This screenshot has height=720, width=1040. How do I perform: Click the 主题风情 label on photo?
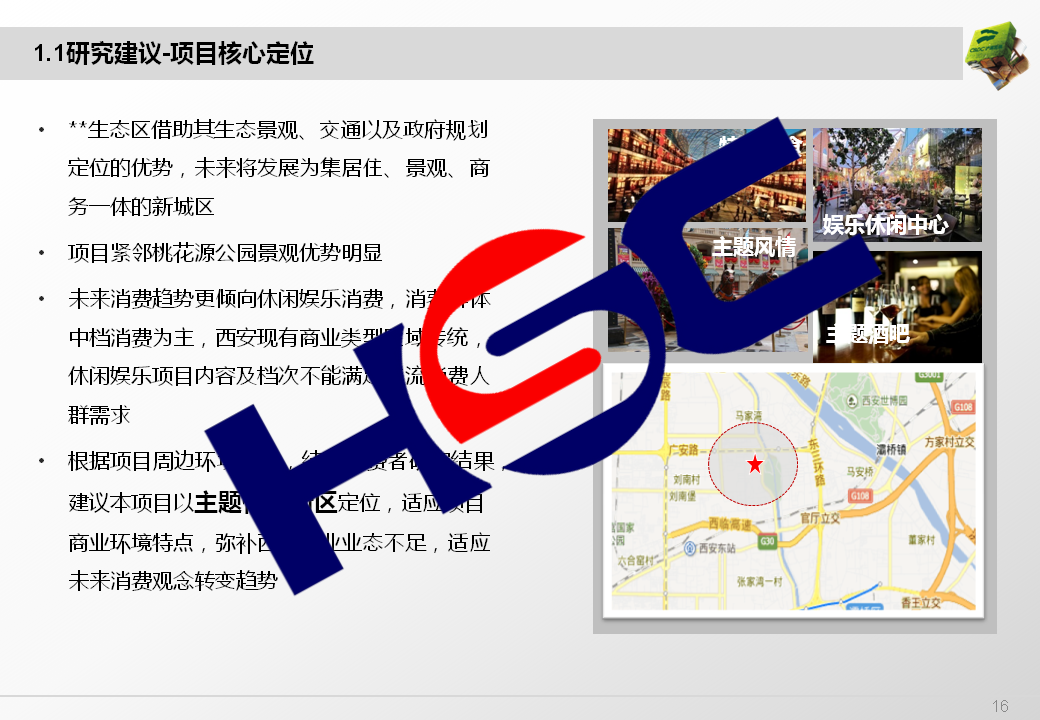pos(753,246)
